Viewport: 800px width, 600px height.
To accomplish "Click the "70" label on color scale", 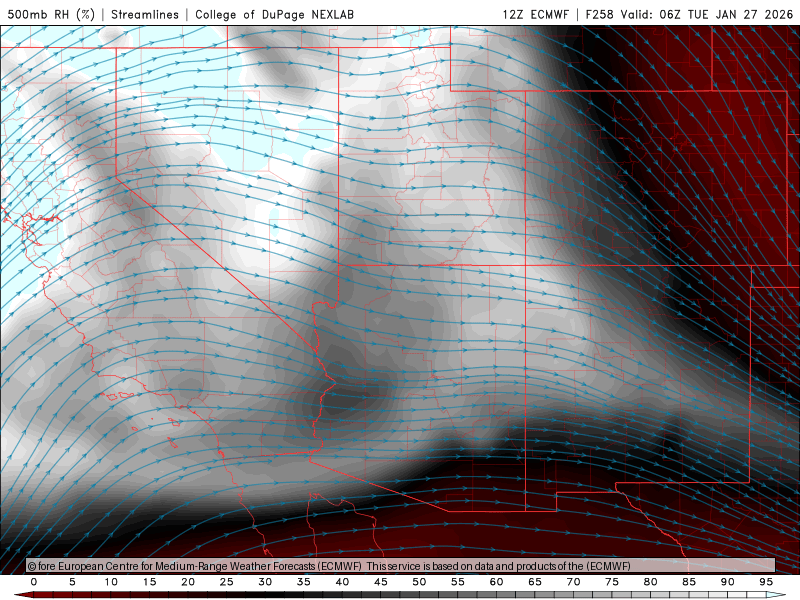I will tap(573, 582).
